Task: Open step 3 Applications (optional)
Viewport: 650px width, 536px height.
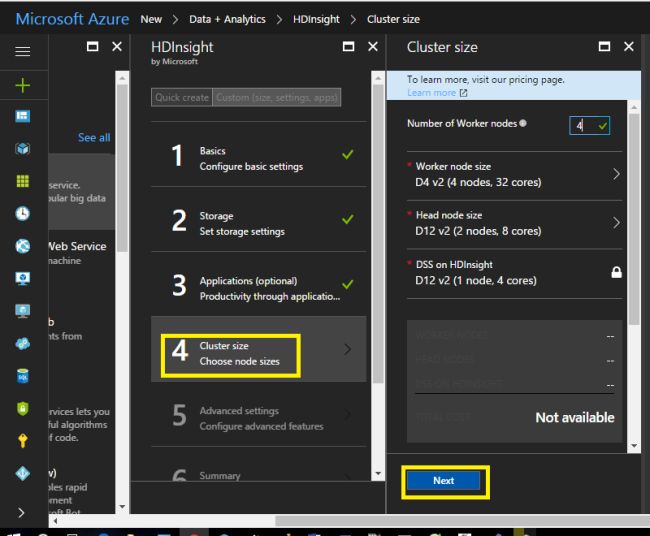Action: click(259, 286)
